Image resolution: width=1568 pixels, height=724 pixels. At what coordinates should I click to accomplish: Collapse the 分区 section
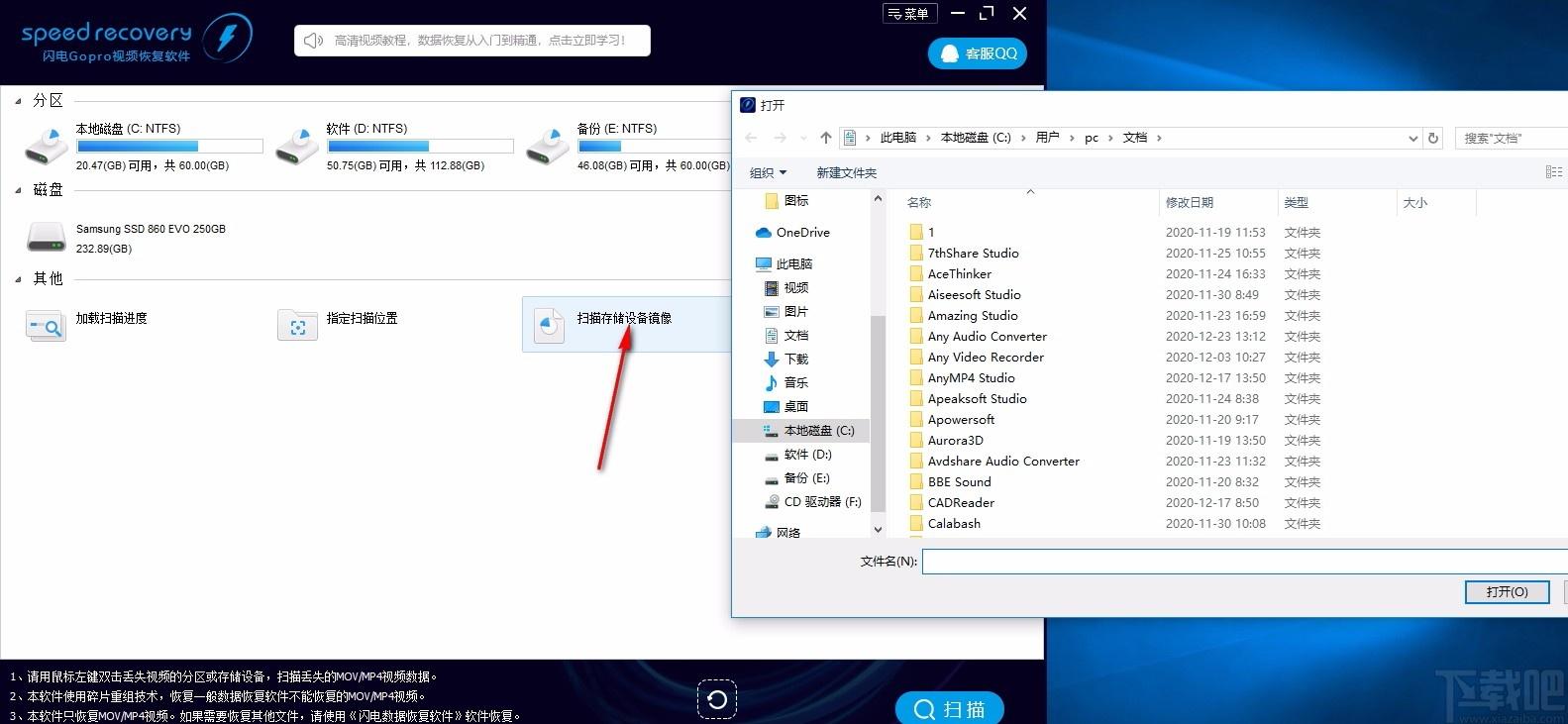(x=18, y=101)
